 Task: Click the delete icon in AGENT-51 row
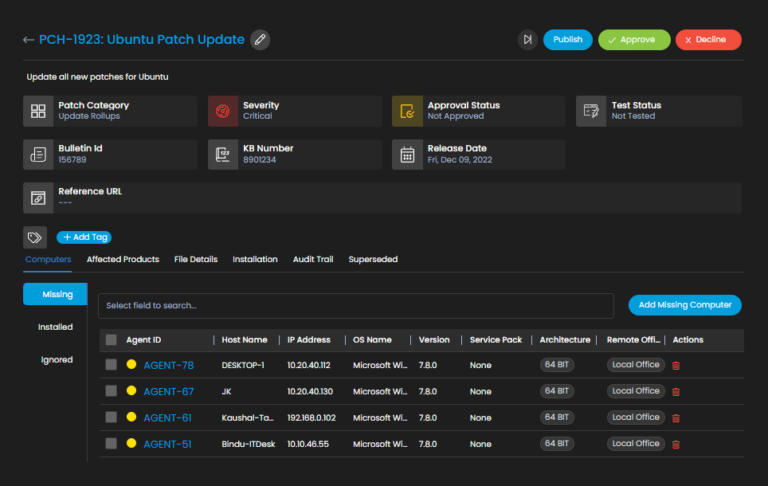(676, 444)
